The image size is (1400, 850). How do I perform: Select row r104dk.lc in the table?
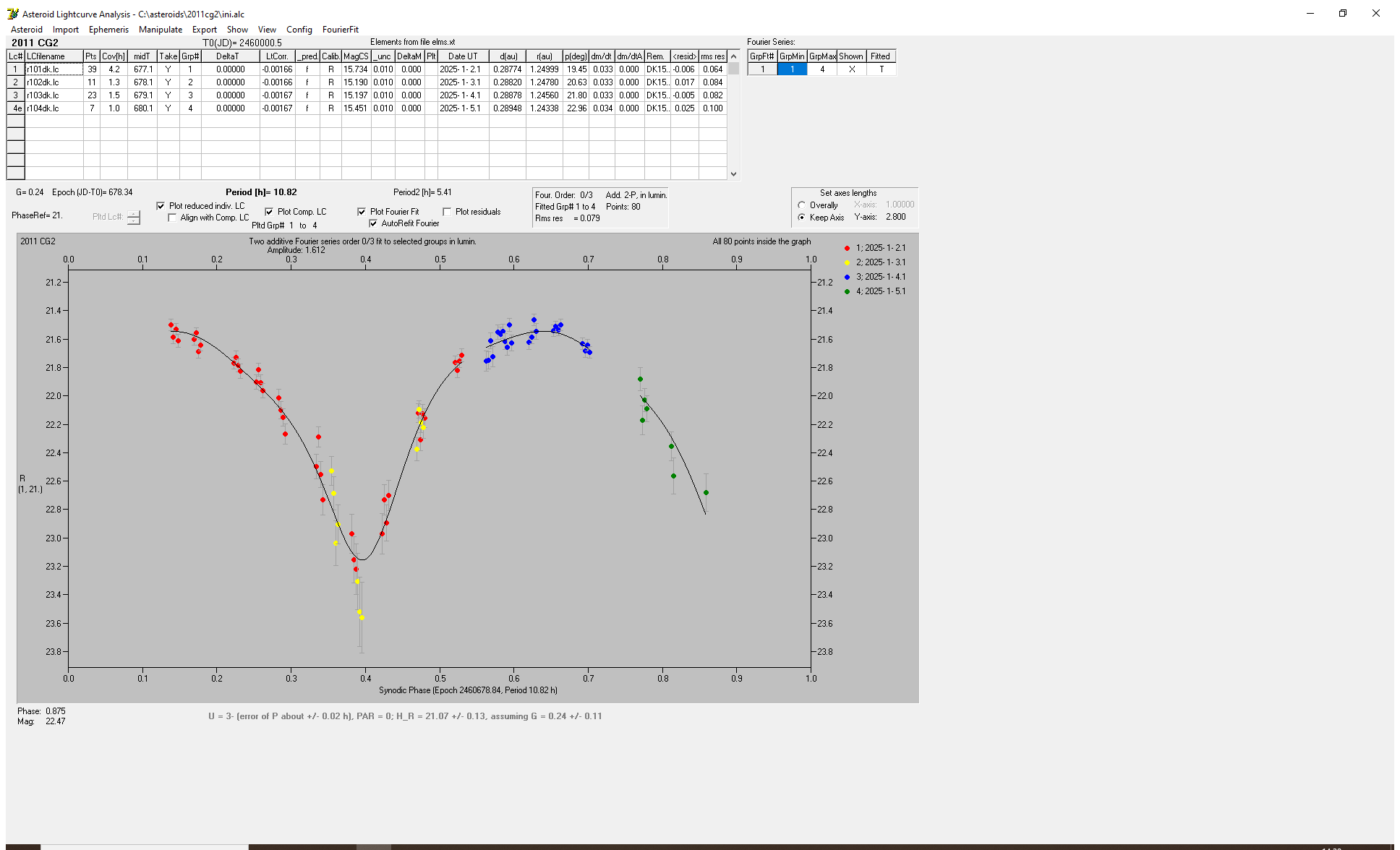pyautogui.click(x=367, y=108)
